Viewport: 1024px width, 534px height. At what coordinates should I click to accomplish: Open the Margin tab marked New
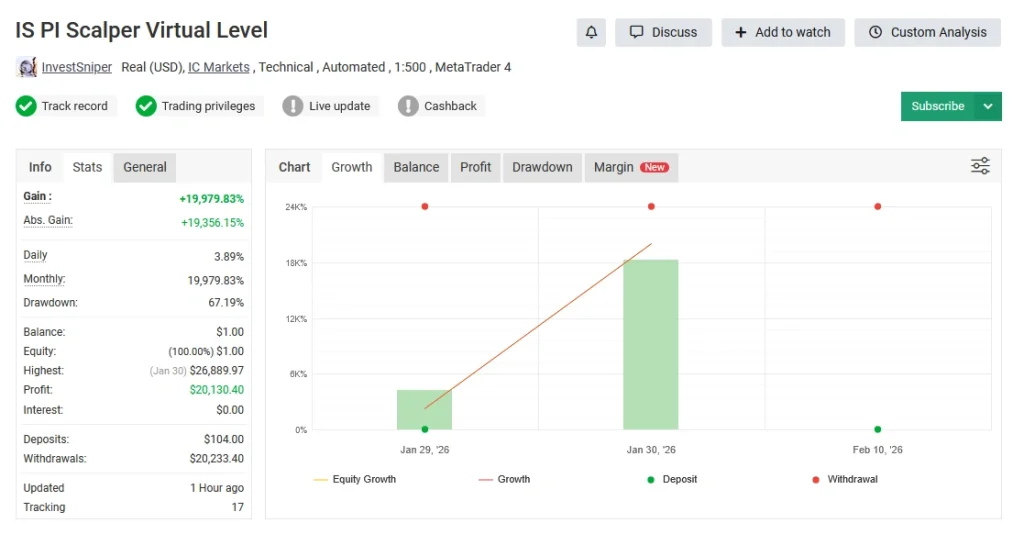(631, 167)
